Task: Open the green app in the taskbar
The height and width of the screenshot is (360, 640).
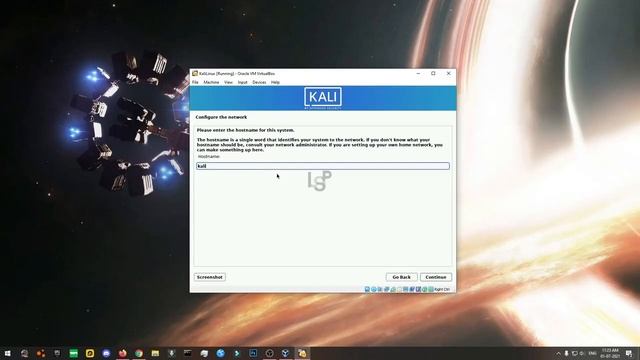Action: [x=73, y=353]
